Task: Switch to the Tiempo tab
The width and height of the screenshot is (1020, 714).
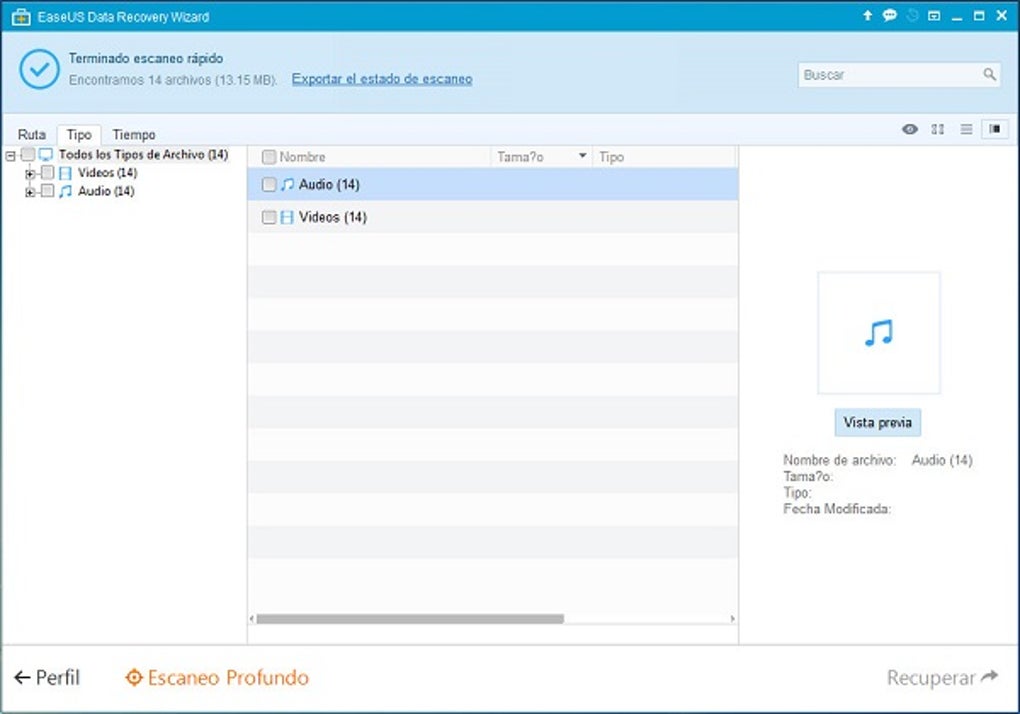Action: (133, 135)
